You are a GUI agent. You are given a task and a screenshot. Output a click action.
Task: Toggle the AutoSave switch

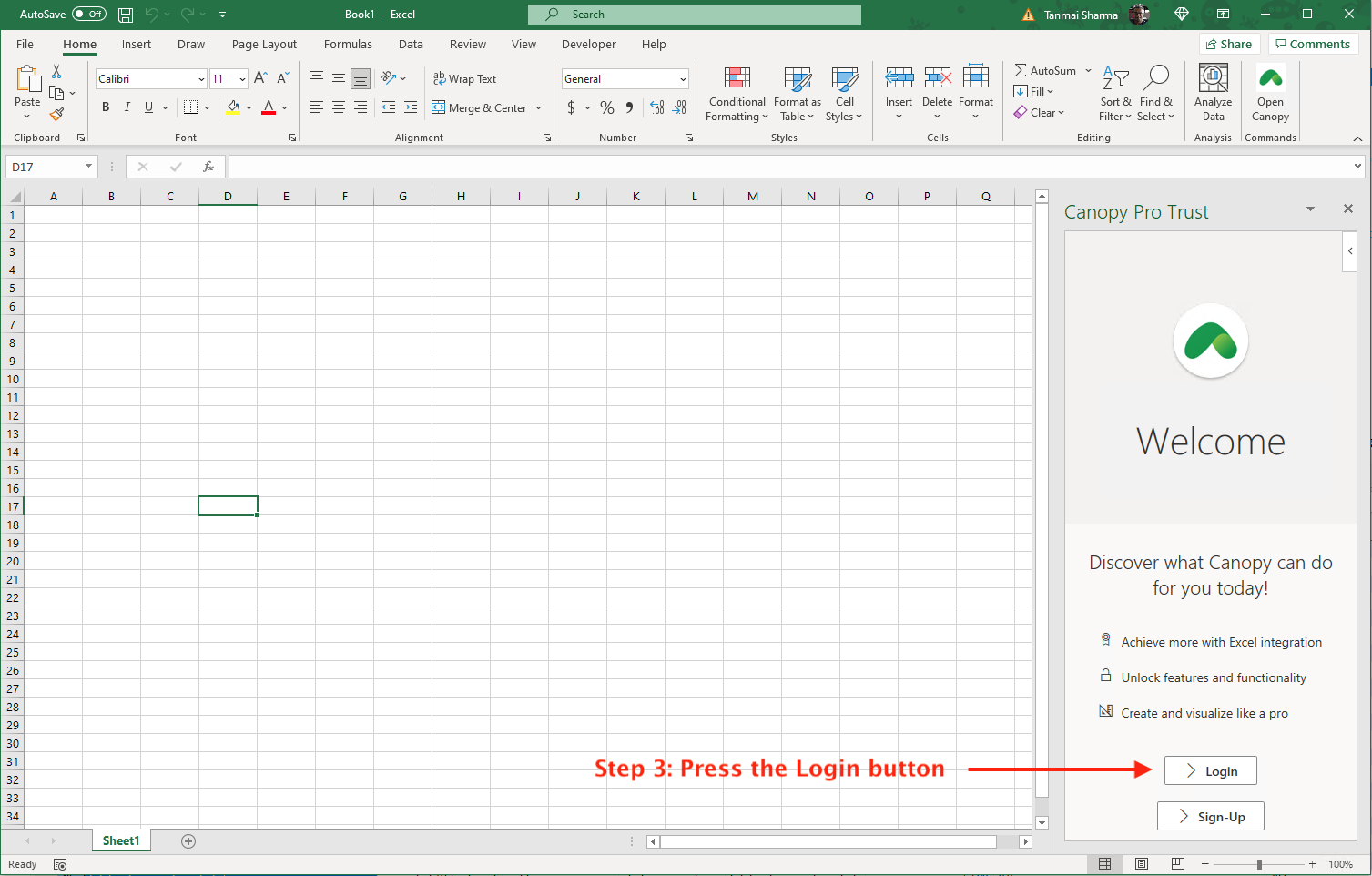point(89,15)
